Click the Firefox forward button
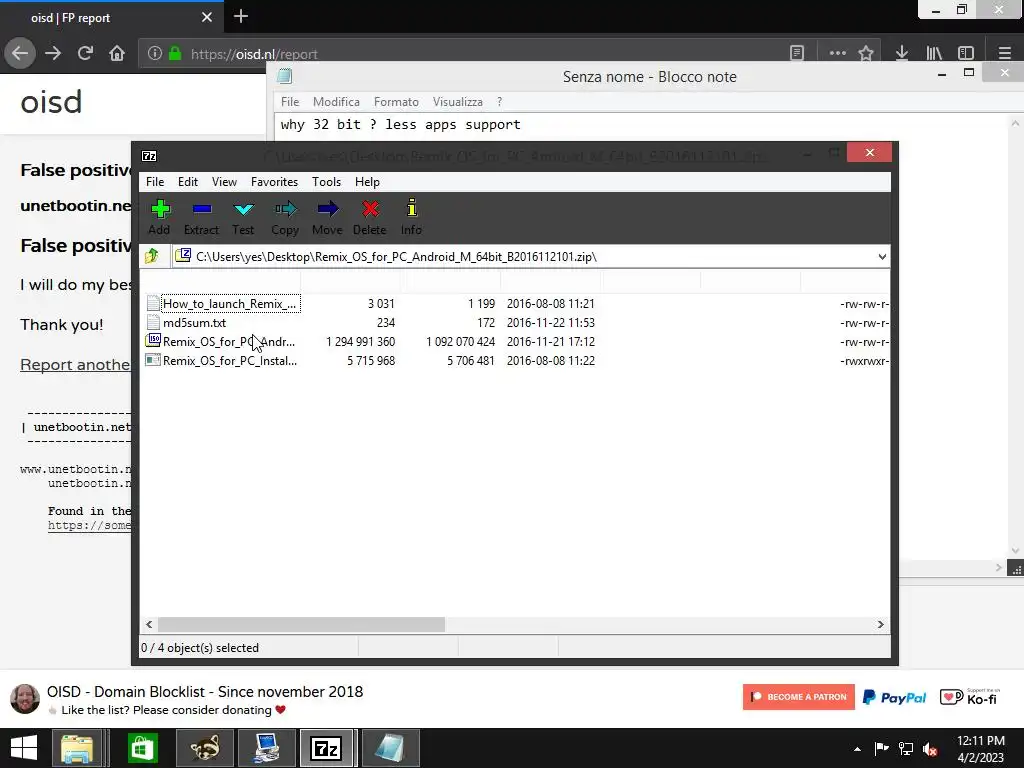 pyautogui.click(x=53, y=53)
